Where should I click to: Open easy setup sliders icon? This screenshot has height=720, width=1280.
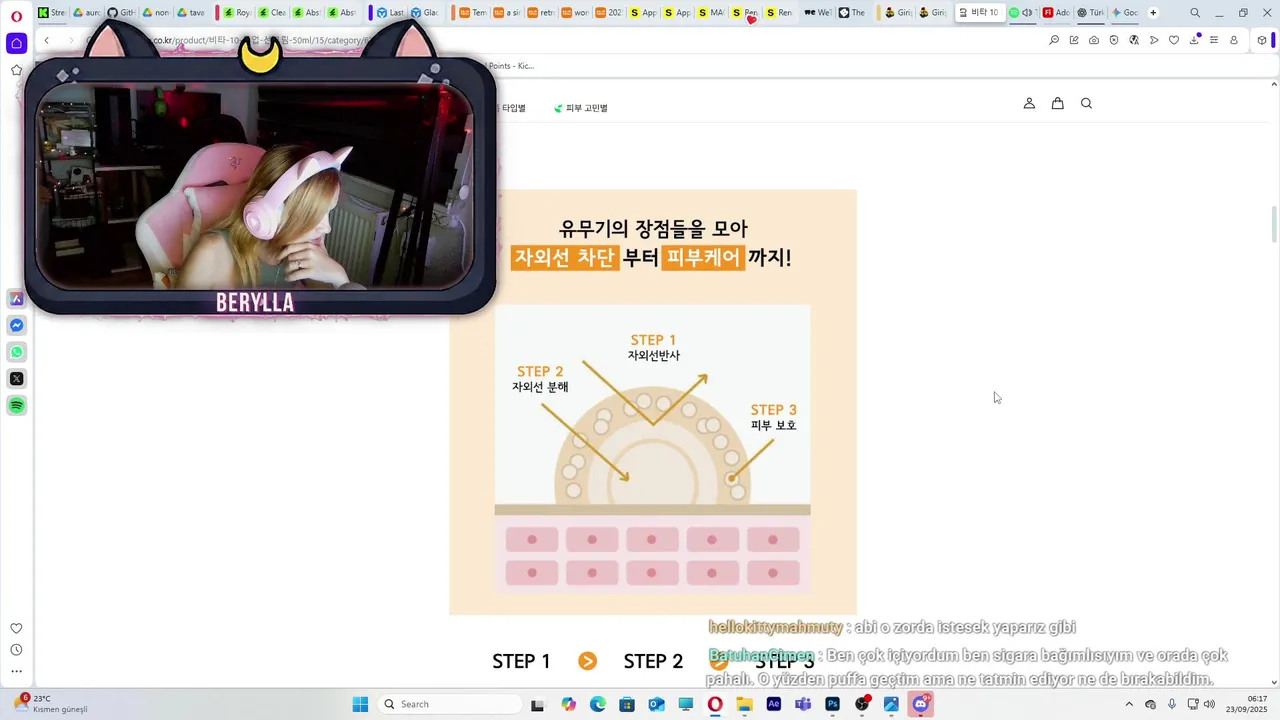click(1214, 40)
